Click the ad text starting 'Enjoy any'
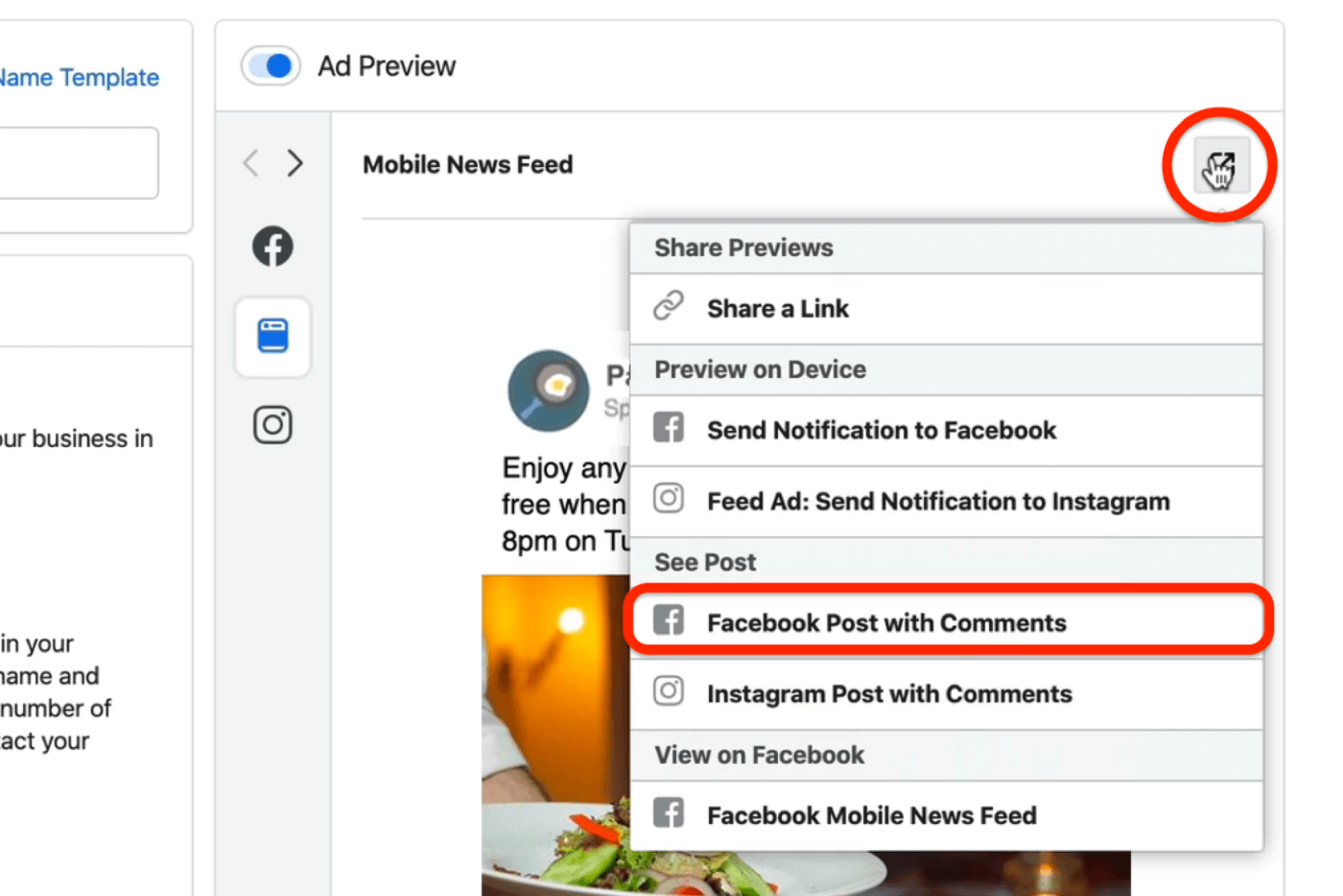This screenshot has width=1343, height=896. (564, 504)
